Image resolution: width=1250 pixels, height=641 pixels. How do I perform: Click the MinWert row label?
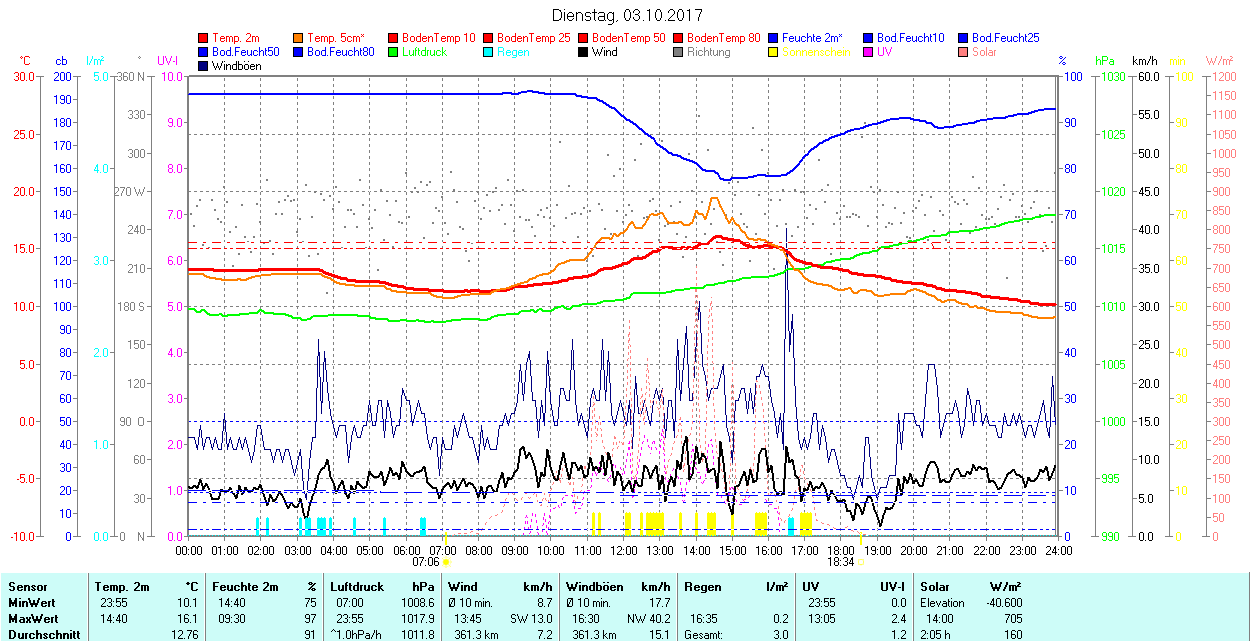(x=33, y=603)
